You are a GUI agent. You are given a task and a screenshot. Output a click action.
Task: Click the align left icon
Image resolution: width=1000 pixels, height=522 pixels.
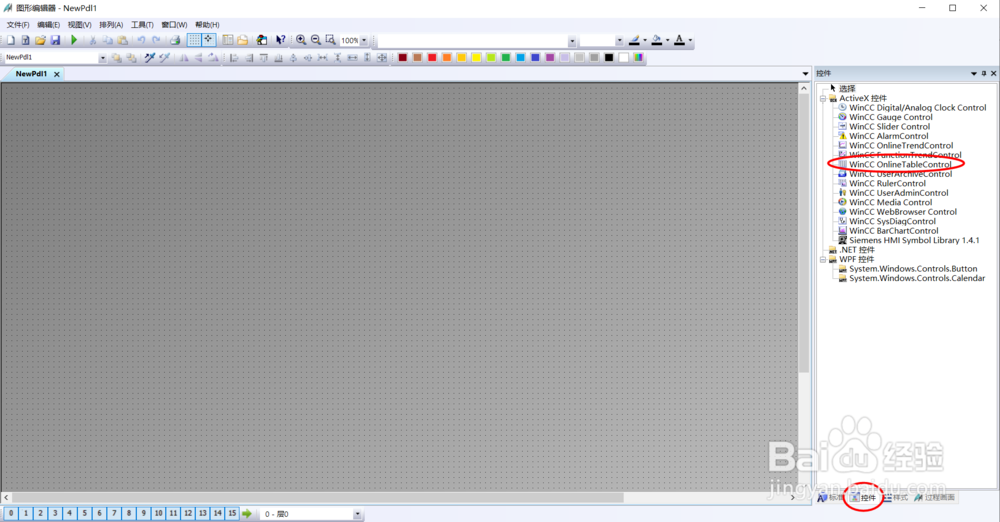(x=234, y=57)
